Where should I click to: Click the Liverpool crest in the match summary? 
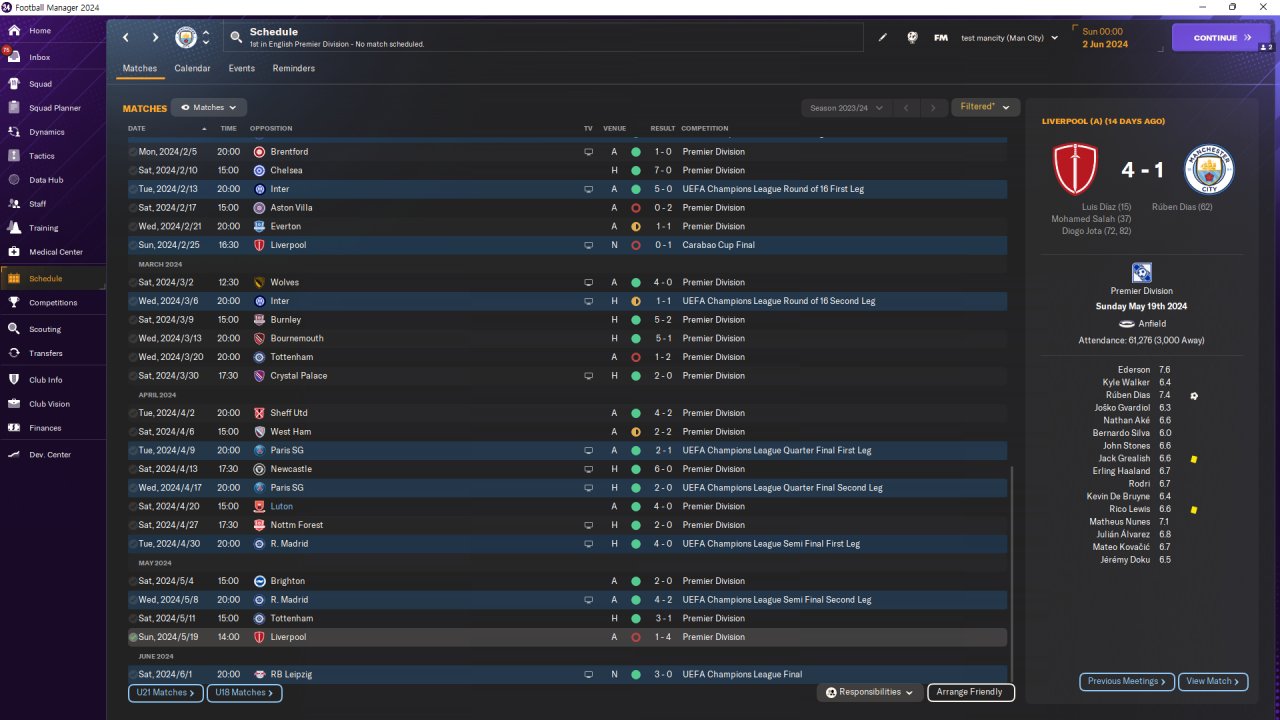tap(1075, 169)
